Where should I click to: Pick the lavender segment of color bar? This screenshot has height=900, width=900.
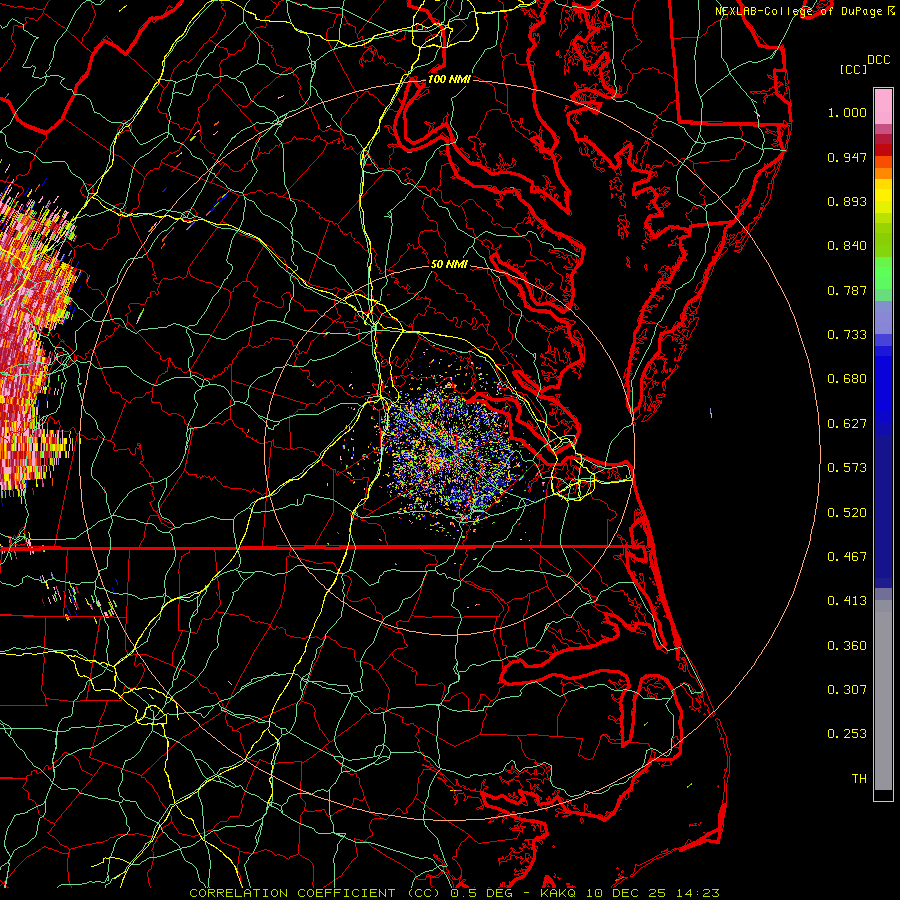883,317
